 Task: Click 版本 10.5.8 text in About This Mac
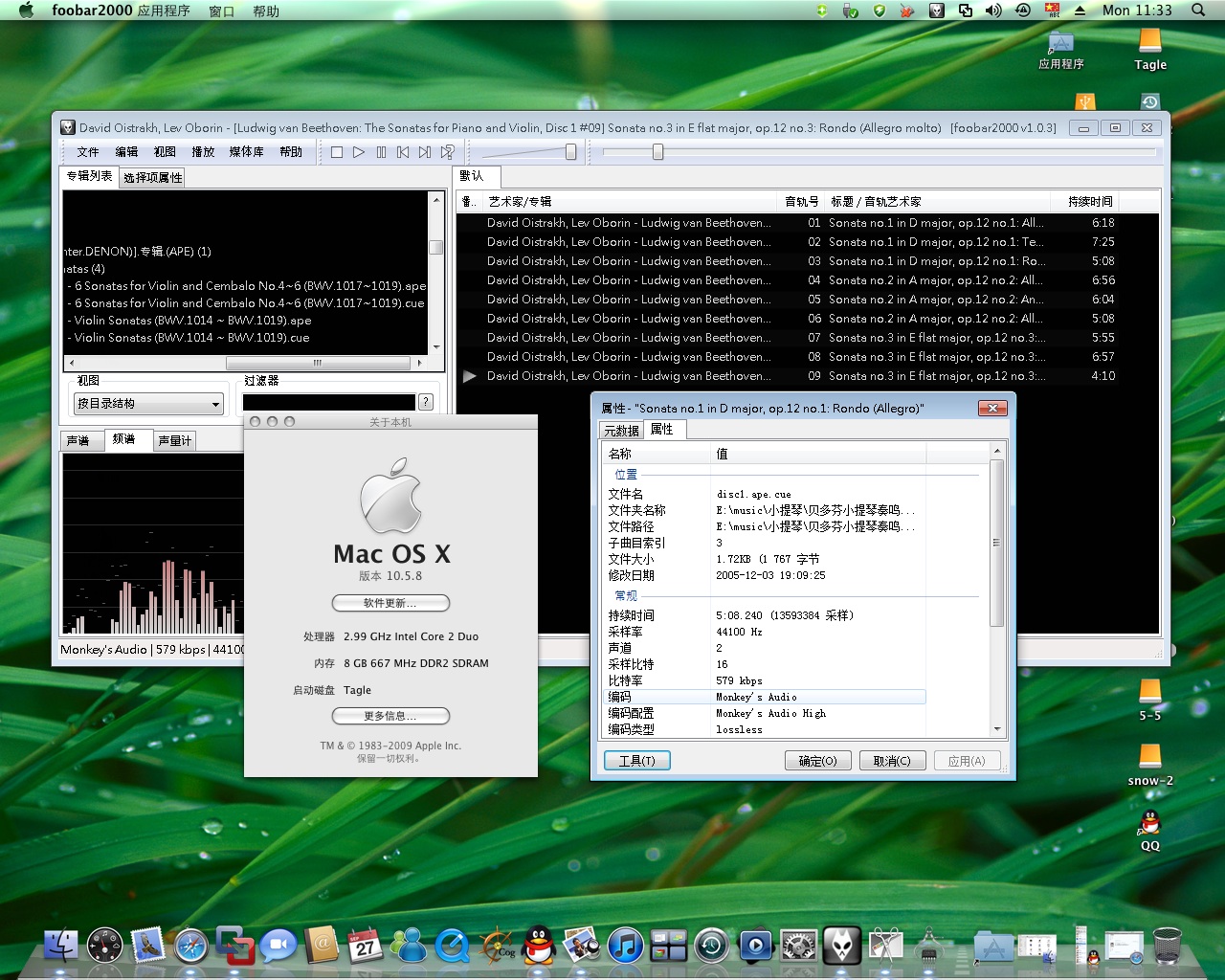pyautogui.click(x=390, y=576)
